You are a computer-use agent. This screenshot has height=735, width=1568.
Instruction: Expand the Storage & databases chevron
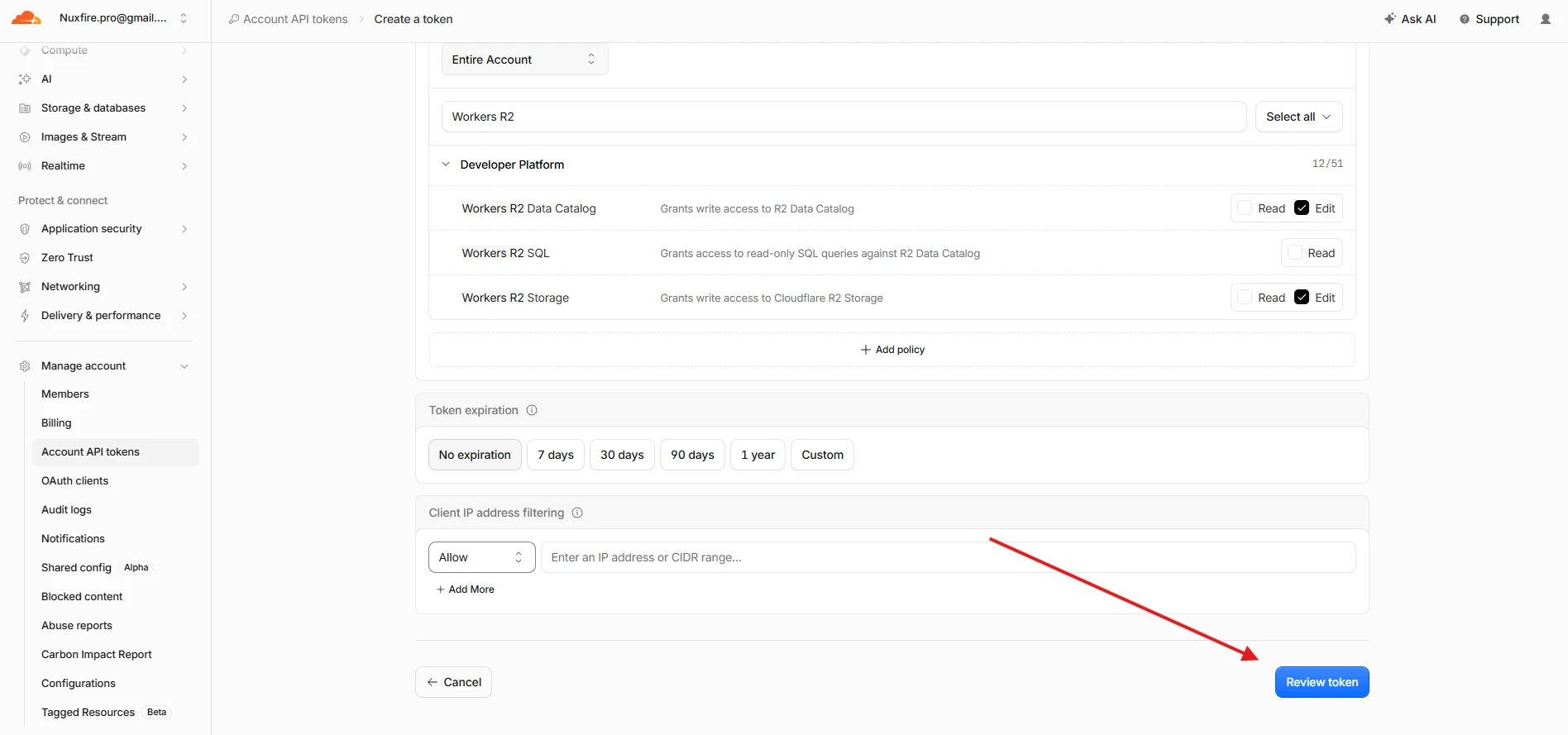(x=184, y=108)
